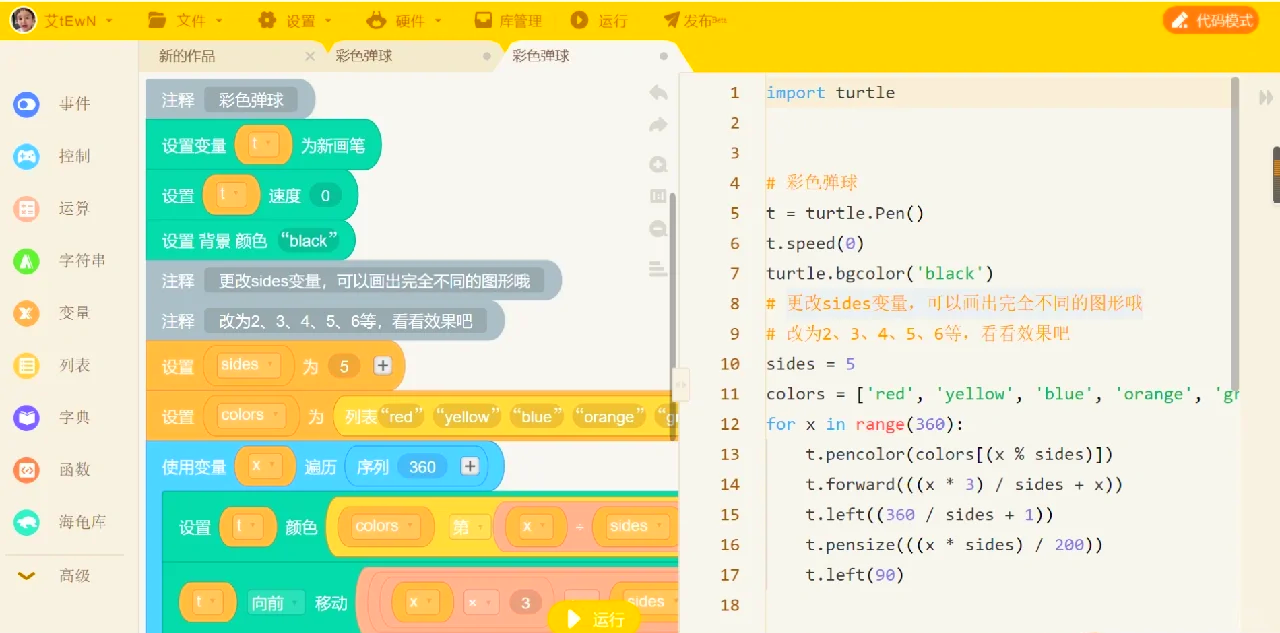
Task: Open the 向前 direction dropdown
Action: [275, 603]
